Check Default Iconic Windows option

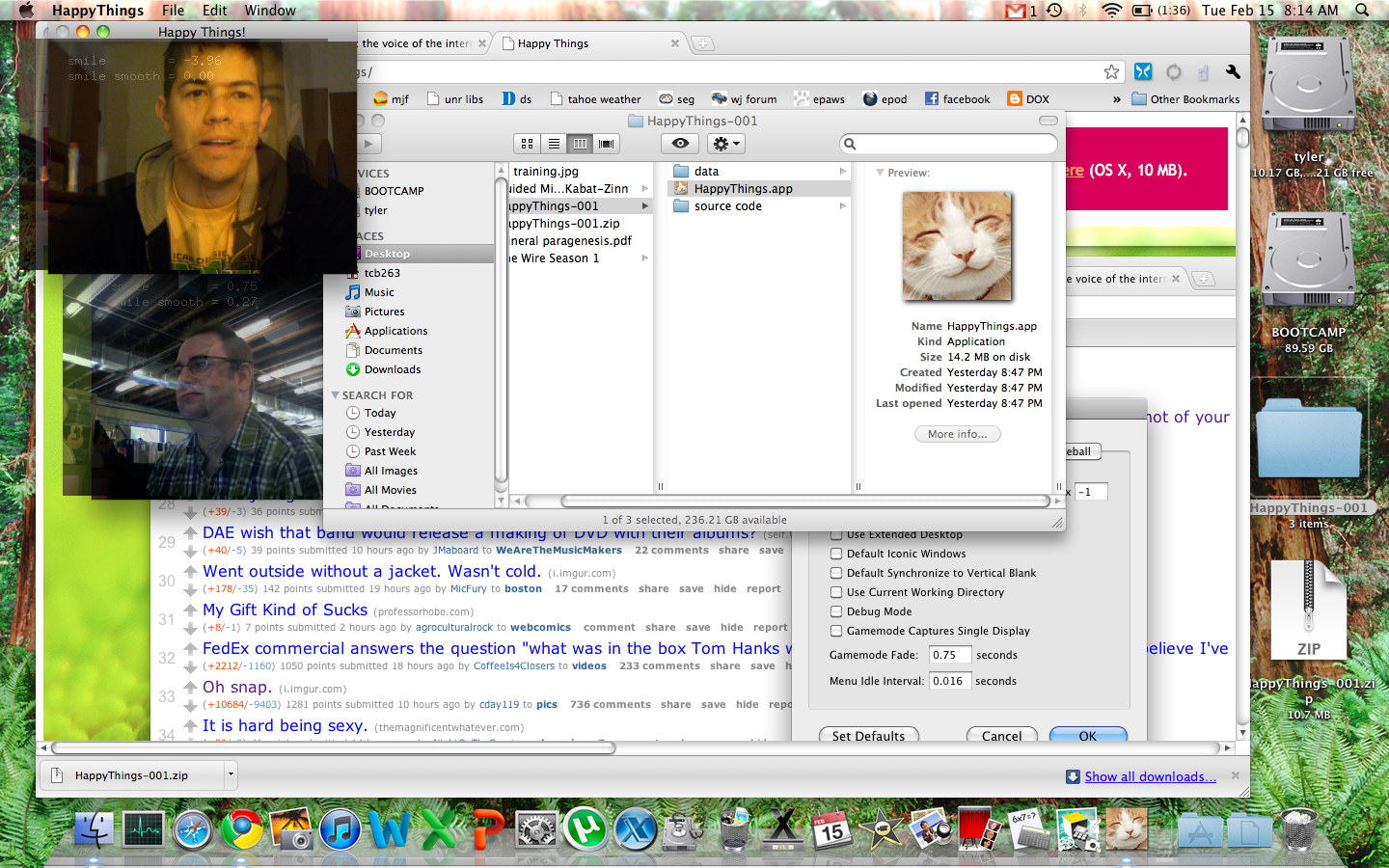(x=837, y=554)
